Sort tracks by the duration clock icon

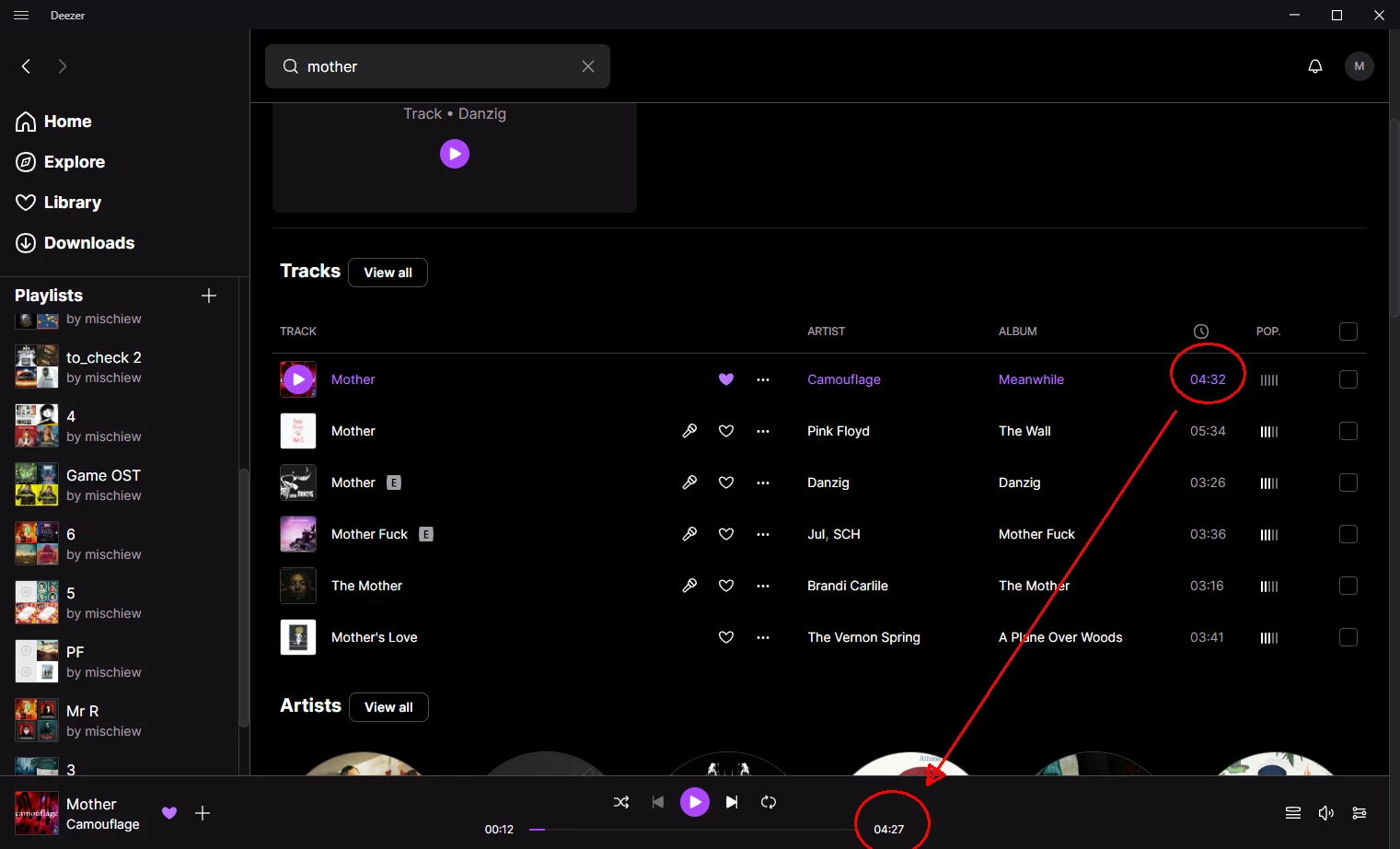1201,331
